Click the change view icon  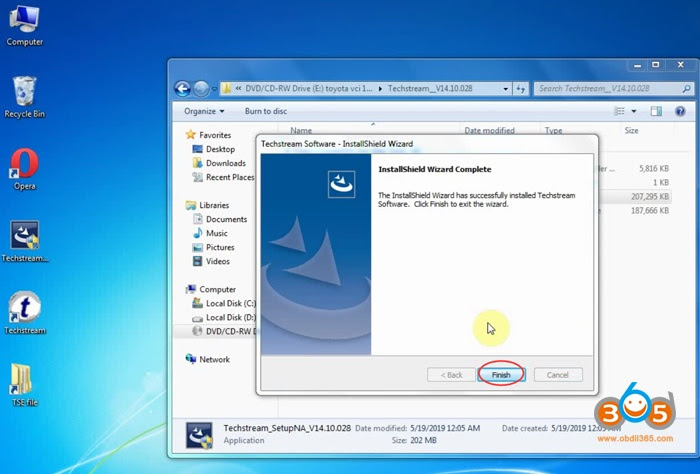point(619,111)
